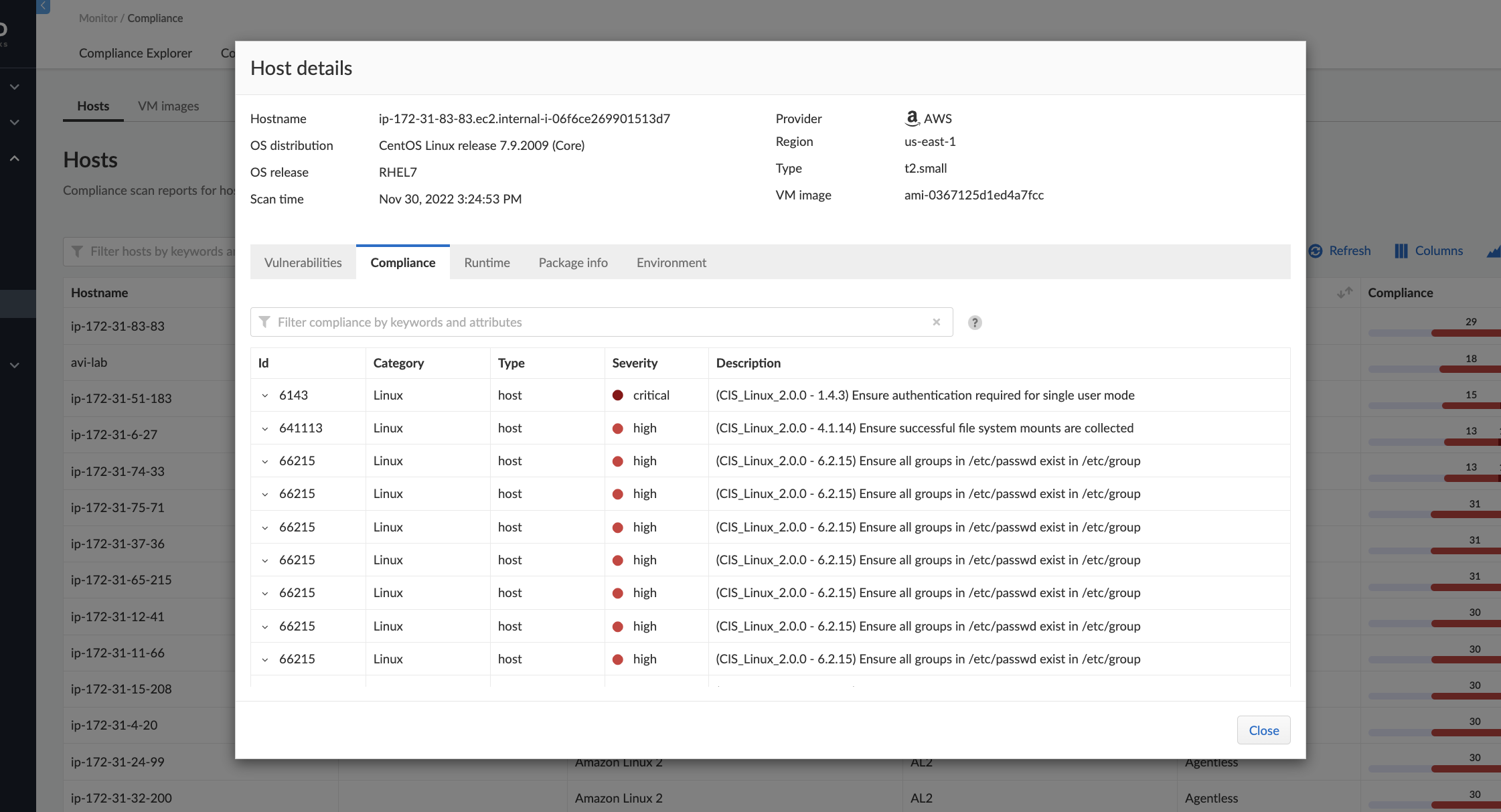Close the Host details dialog

coord(1263,730)
